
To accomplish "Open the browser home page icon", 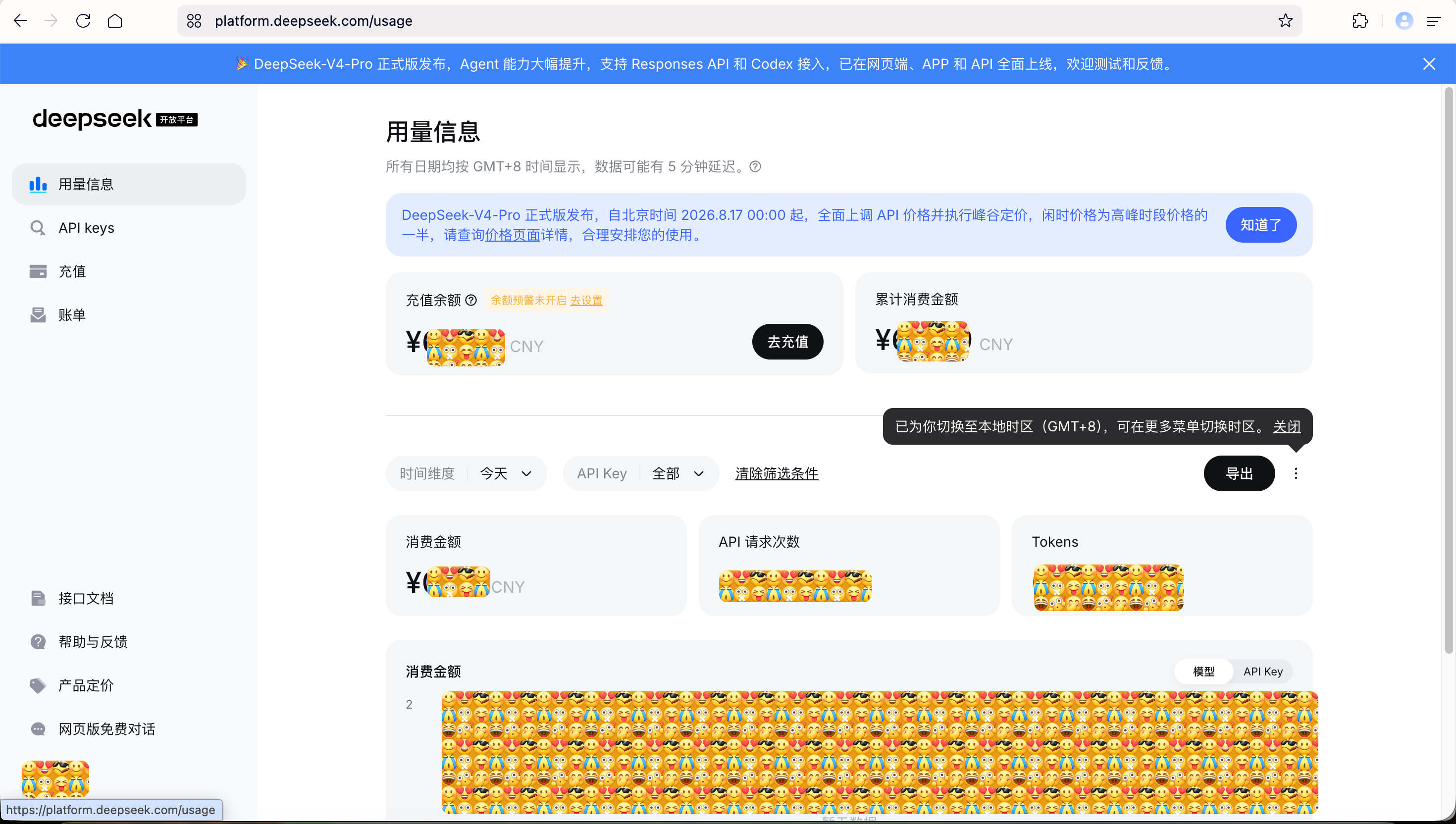I will coord(115,21).
